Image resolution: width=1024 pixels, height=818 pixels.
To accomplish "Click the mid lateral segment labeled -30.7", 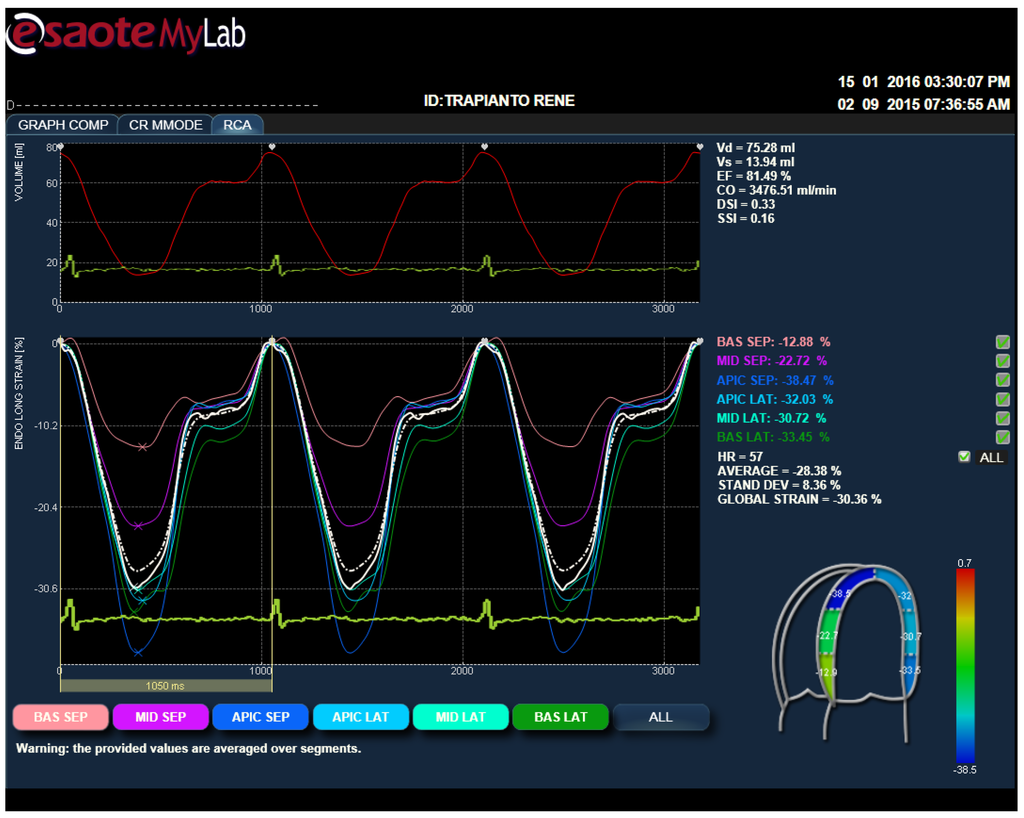I will [x=910, y=633].
